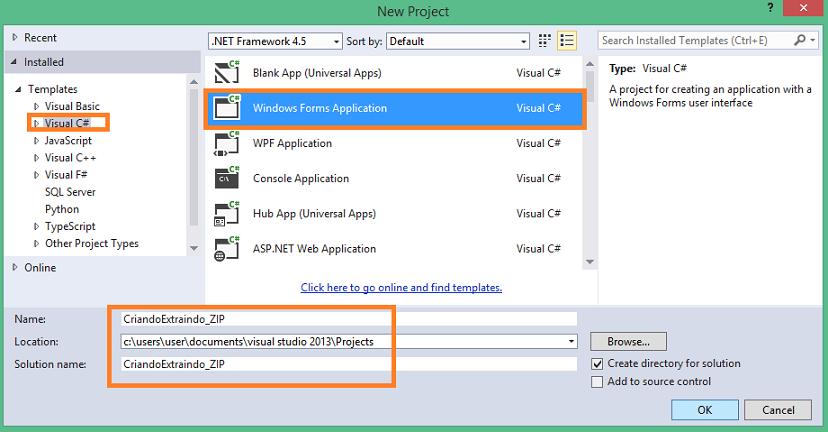Select the Windows Forms Application template name
The width and height of the screenshot is (828, 432).
(x=320, y=108)
